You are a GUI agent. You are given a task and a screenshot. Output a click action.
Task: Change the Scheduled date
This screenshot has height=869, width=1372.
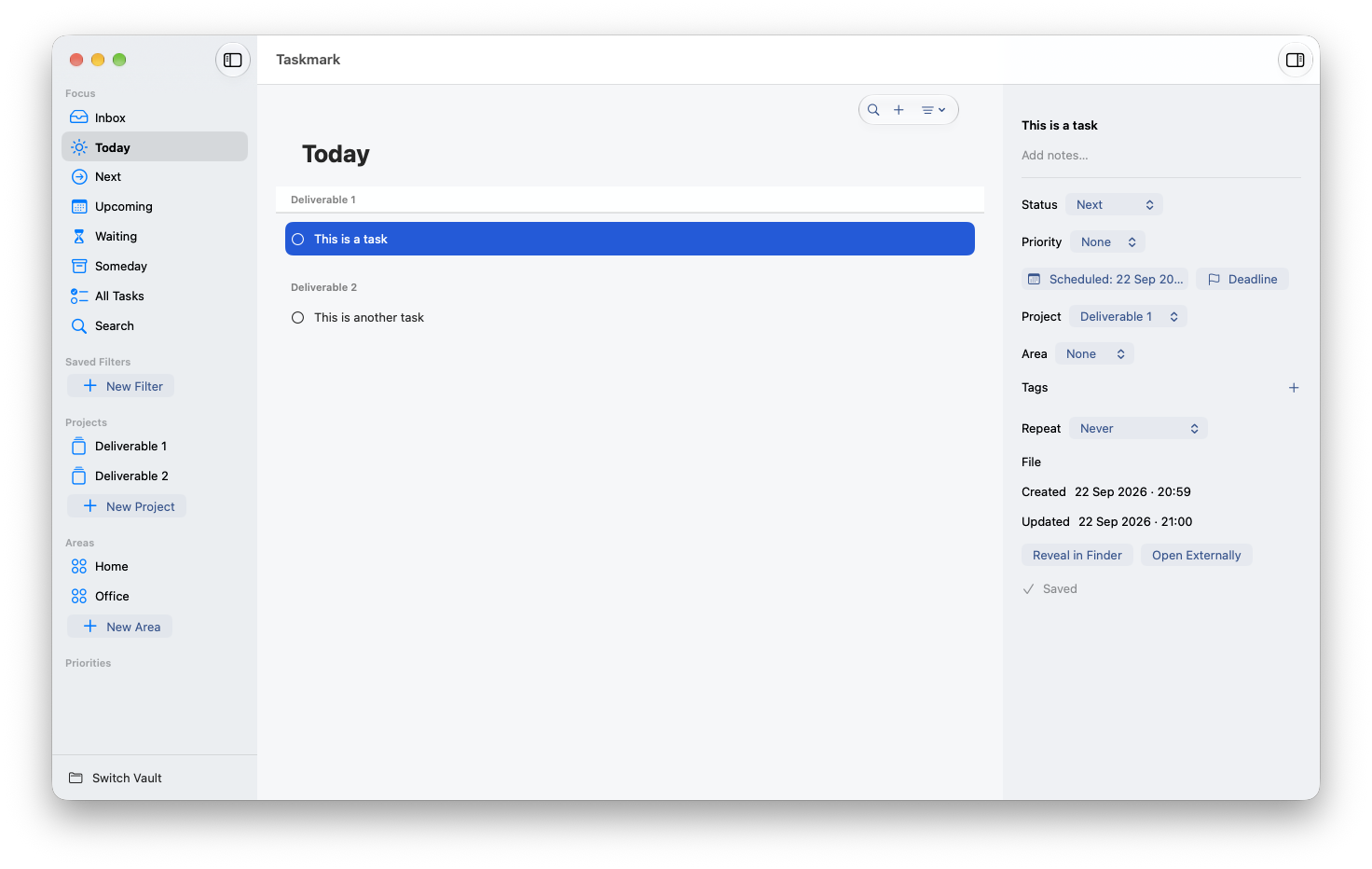1105,280
